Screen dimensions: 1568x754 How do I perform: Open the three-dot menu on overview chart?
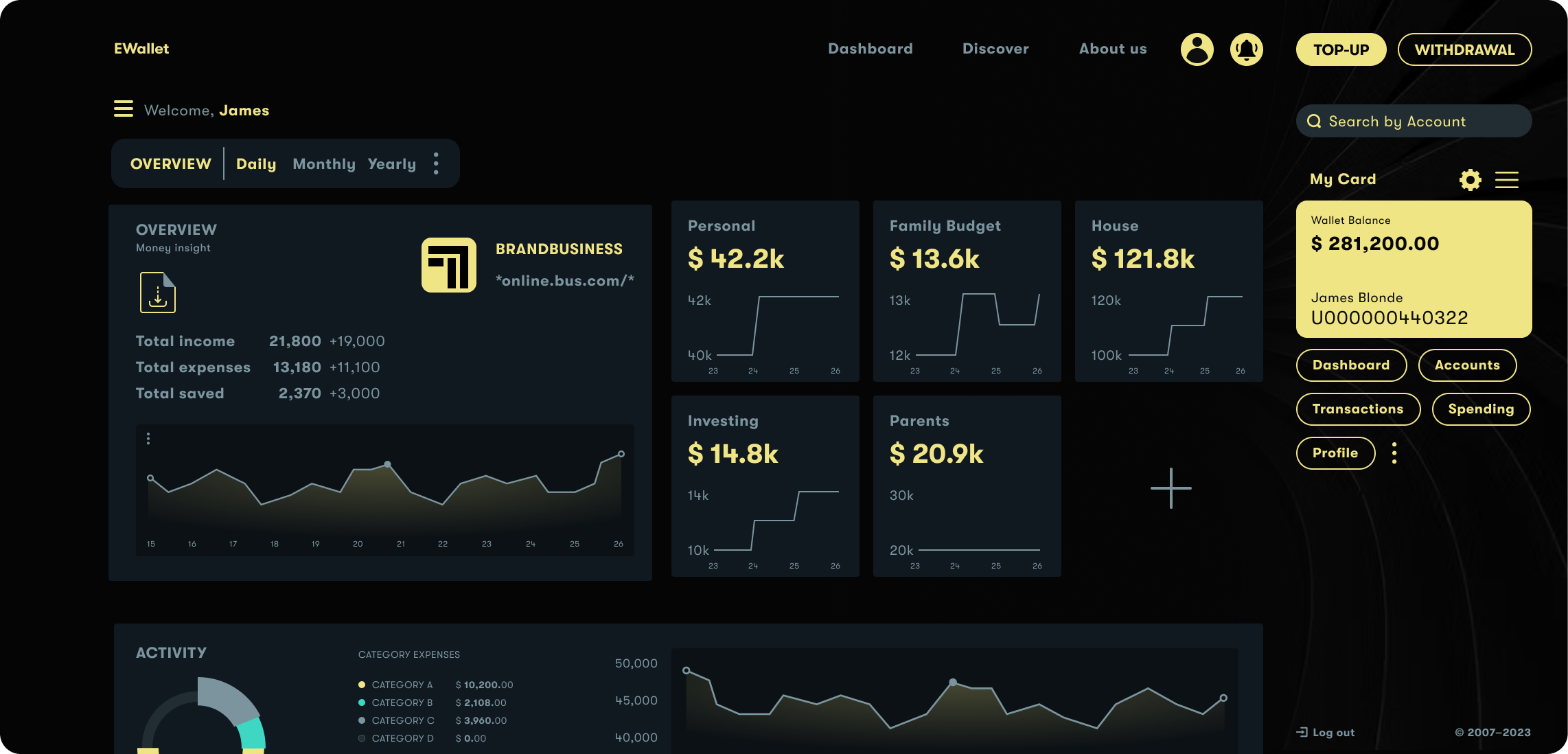tap(148, 438)
